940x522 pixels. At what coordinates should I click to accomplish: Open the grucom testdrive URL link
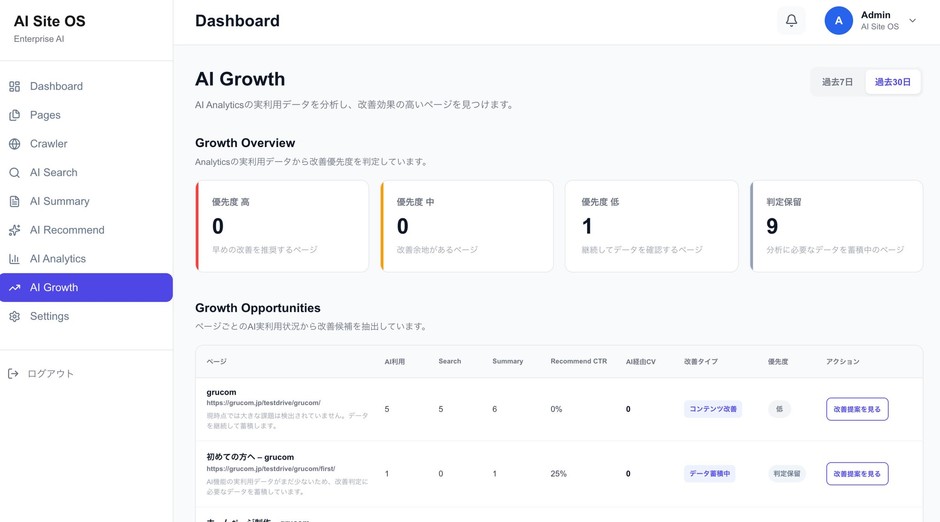pyautogui.click(x=263, y=403)
